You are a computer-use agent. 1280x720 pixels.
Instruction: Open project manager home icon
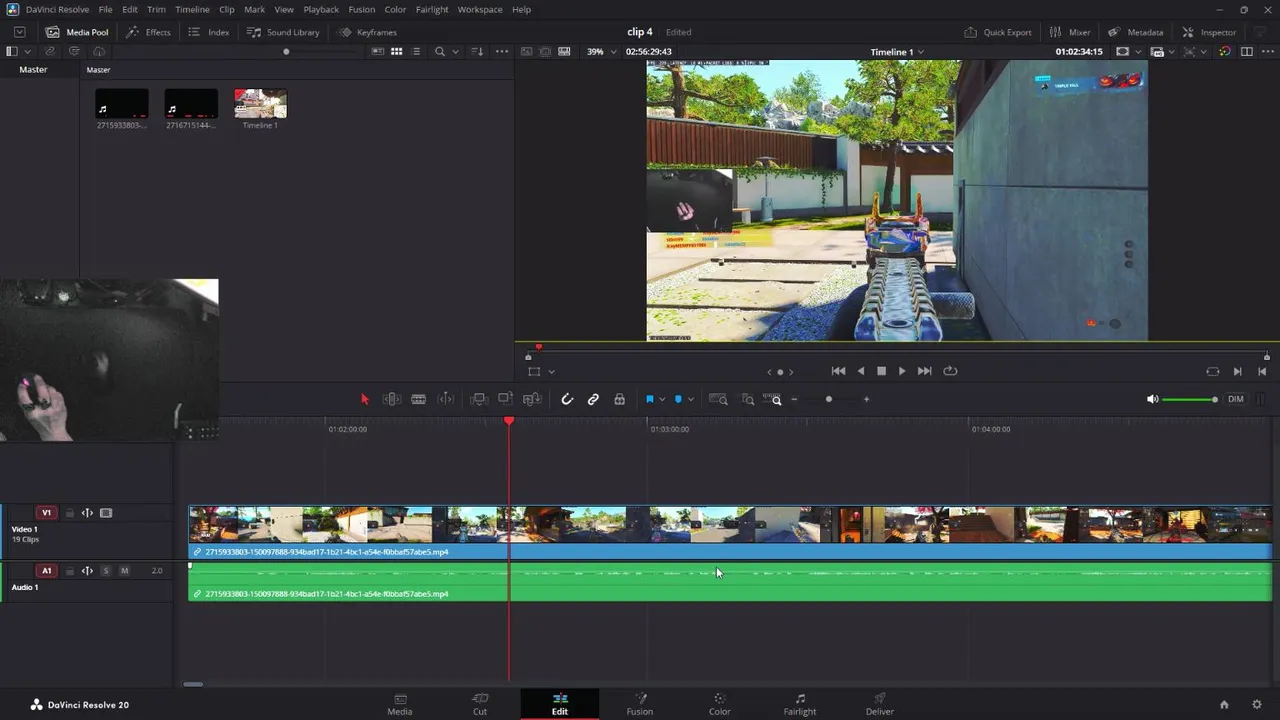click(x=1224, y=704)
